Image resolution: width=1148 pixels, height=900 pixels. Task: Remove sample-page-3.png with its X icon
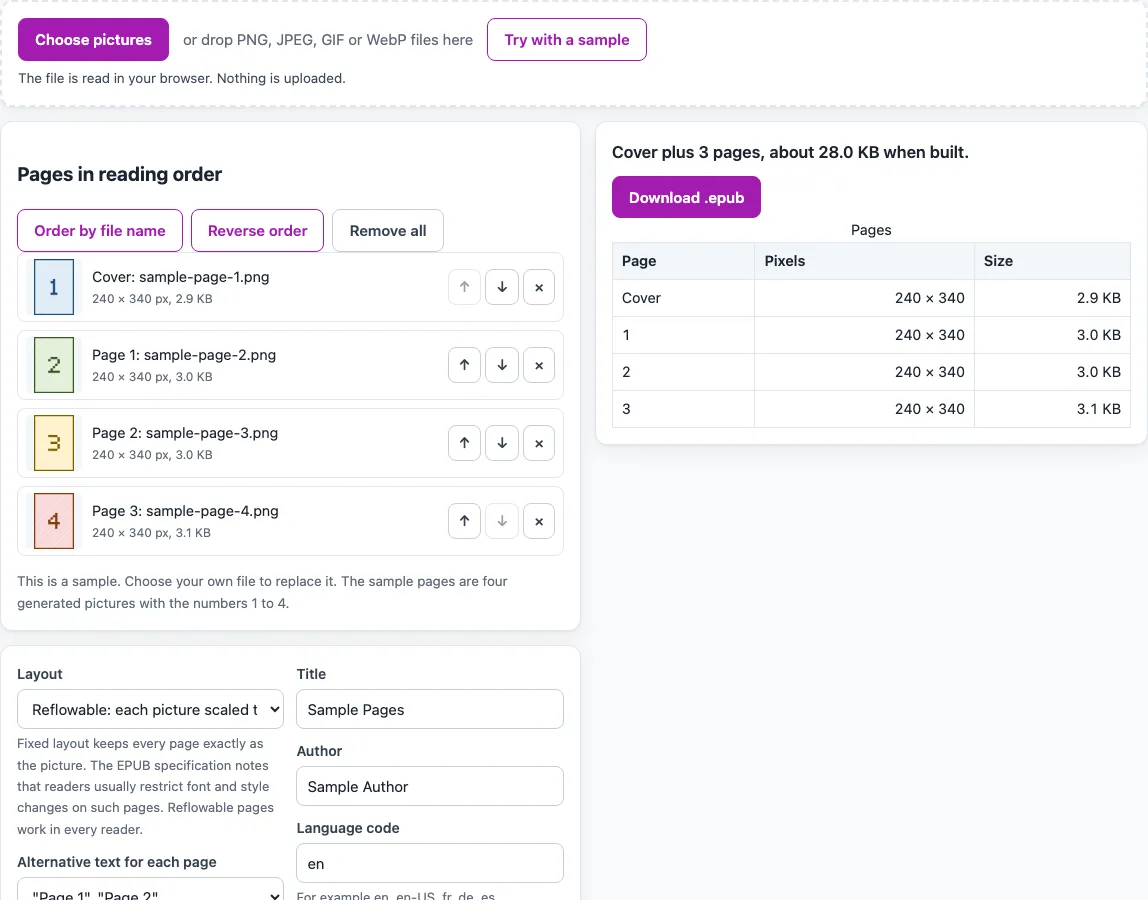(539, 443)
